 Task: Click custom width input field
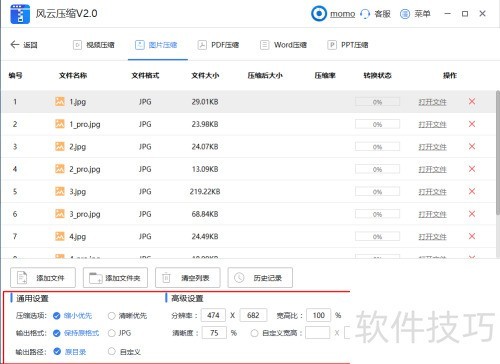pos(318,333)
